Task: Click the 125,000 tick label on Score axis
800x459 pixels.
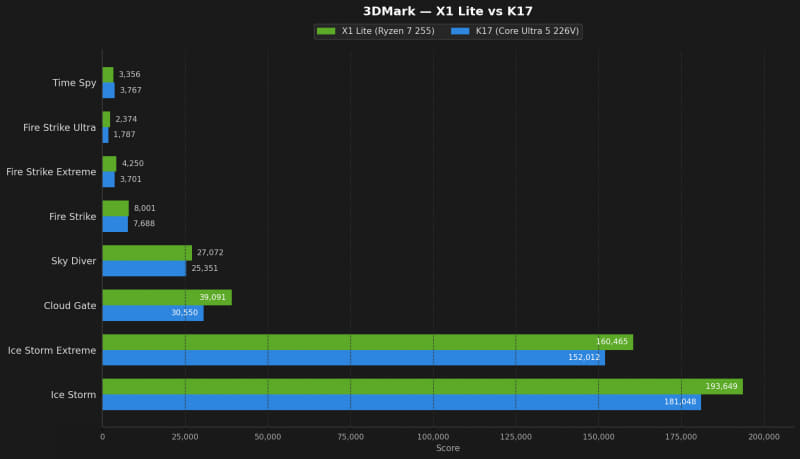Action: point(516,437)
